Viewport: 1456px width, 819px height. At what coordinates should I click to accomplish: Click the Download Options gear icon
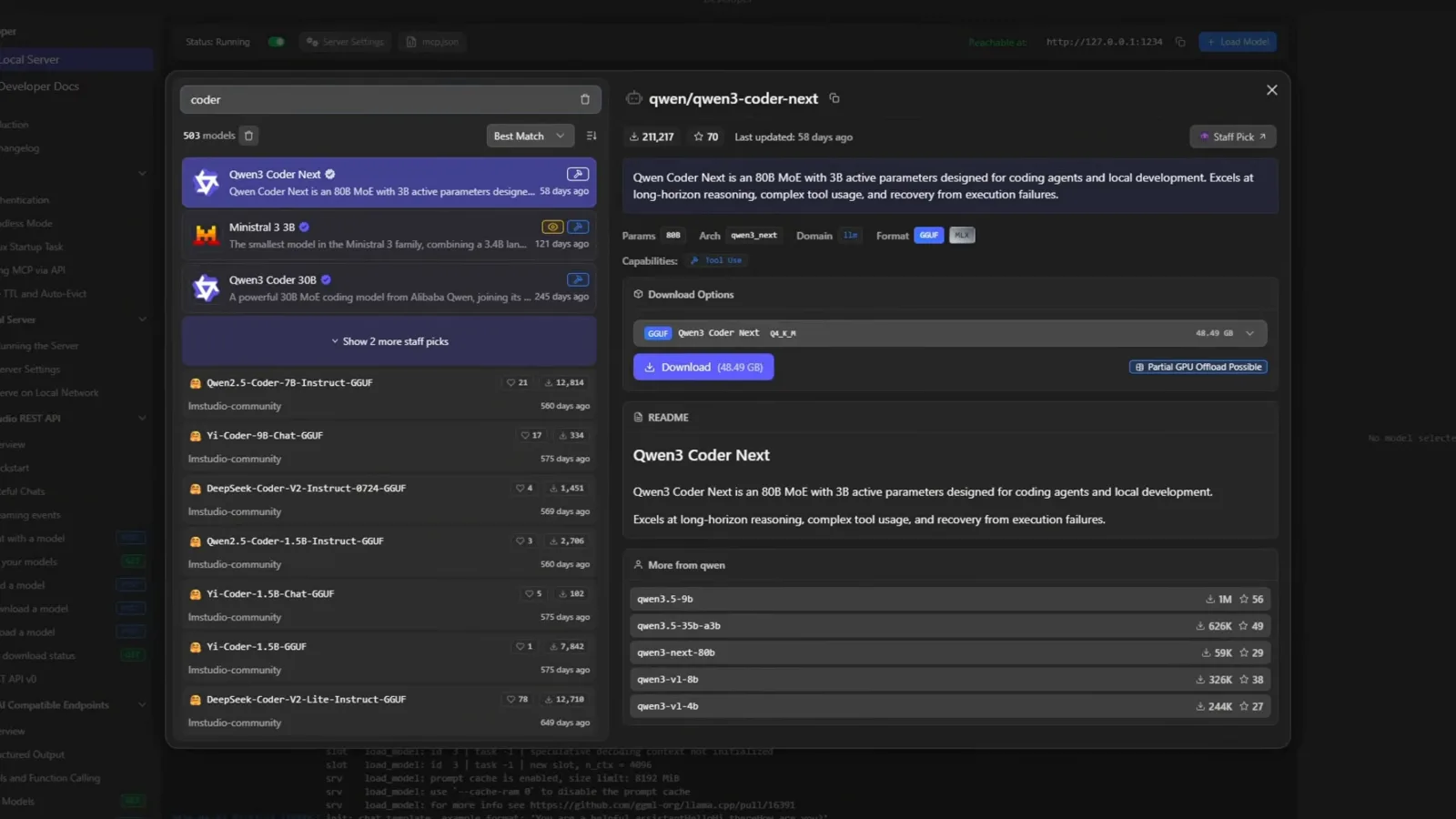pyautogui.click(x=638, y=294)
